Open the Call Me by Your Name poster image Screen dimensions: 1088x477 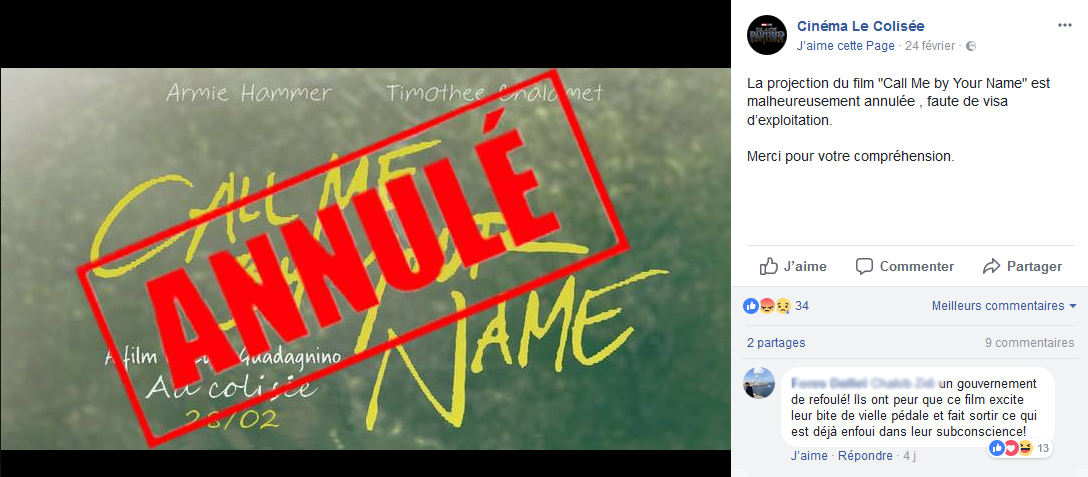coord(365,258)
